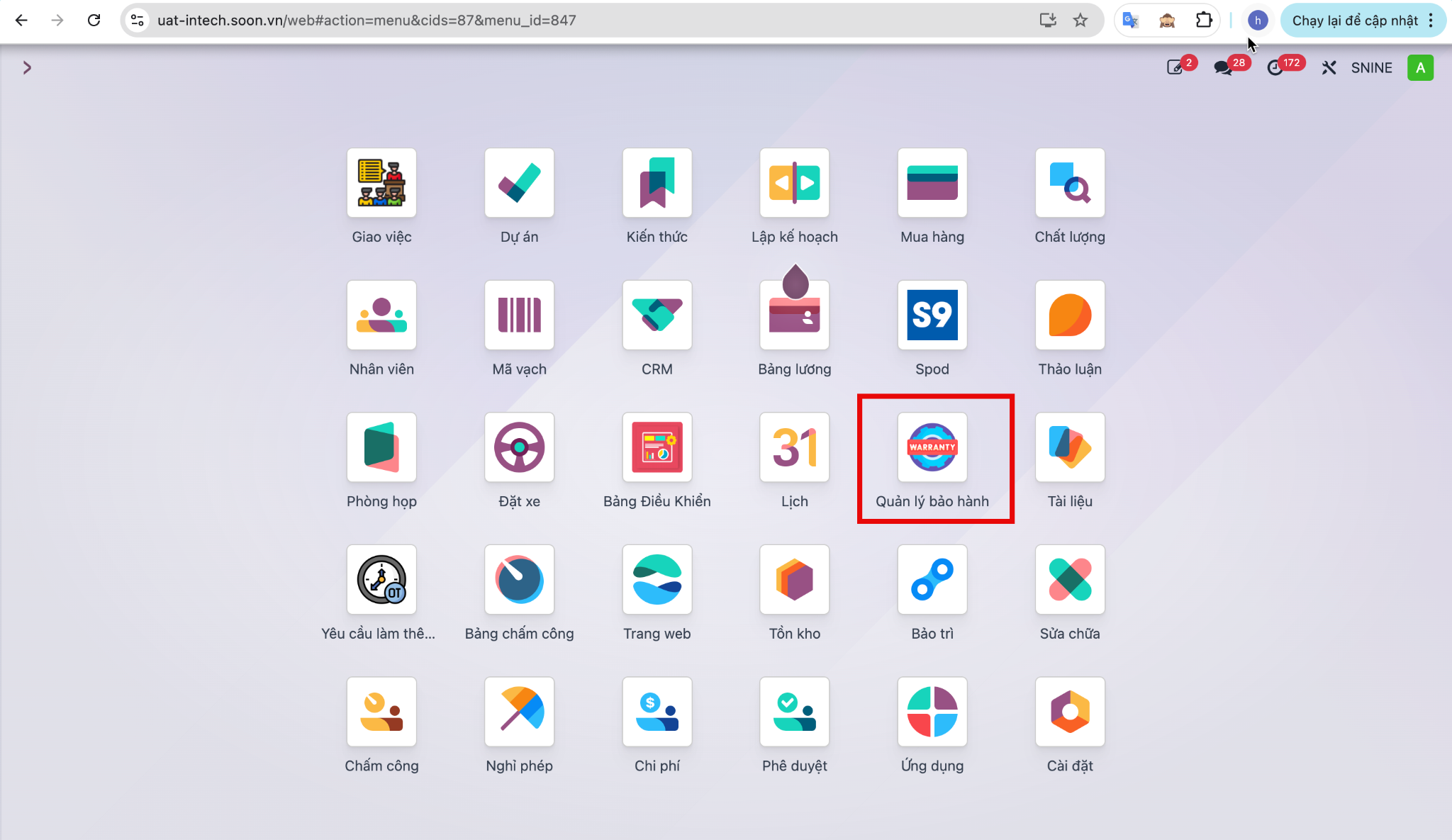Launch the Sửa chữa repair app
The width and height of the screenshot is (1452, 840).
[x=1070, y=579]
